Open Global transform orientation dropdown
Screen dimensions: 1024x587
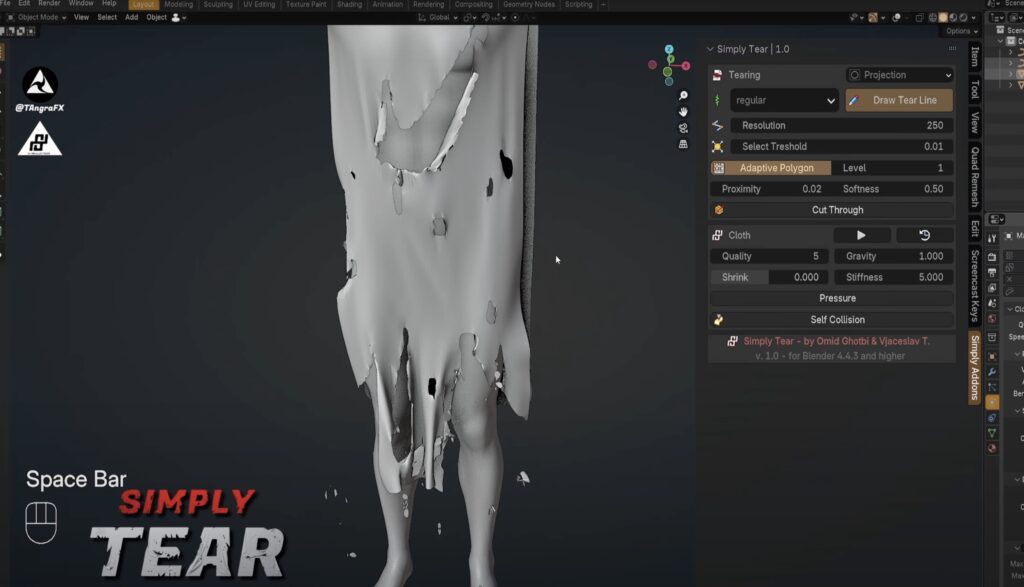click(439, 18)
